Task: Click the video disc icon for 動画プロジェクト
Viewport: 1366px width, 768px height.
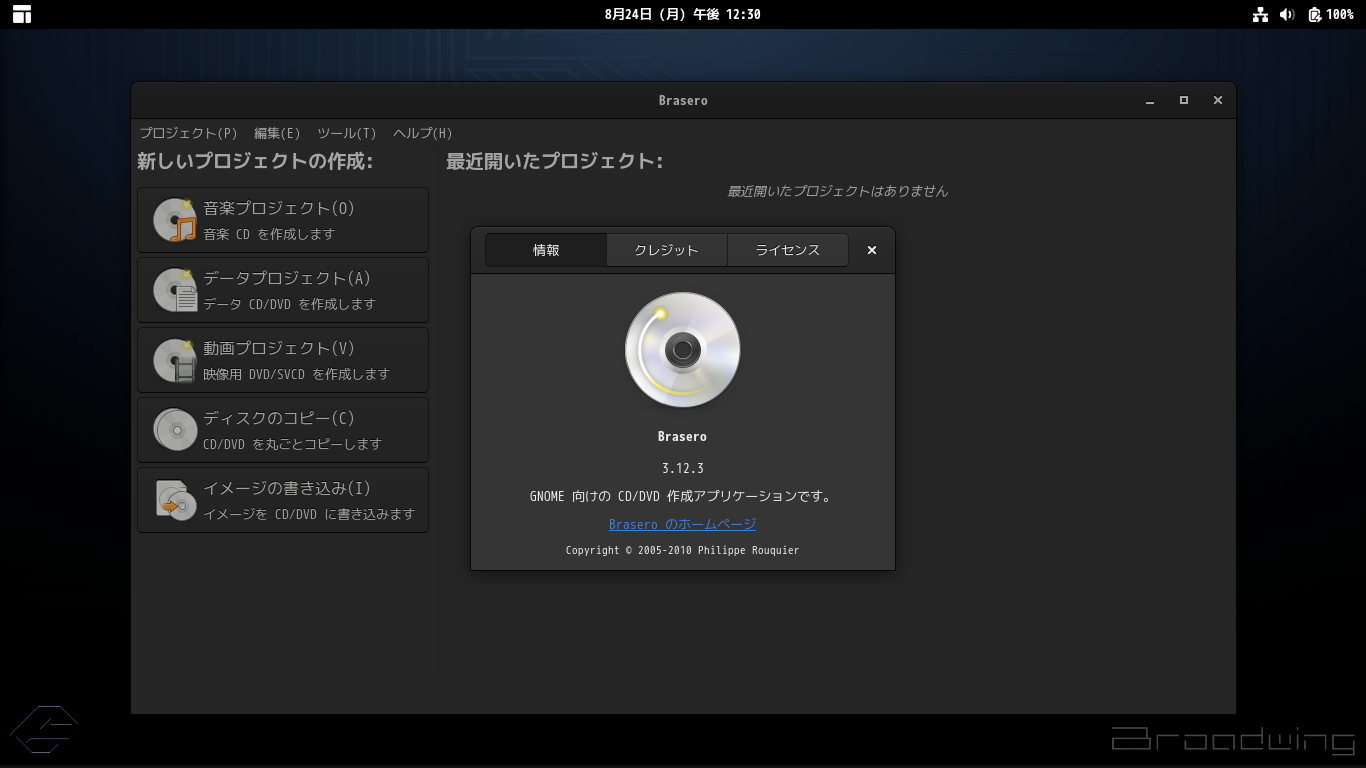Action: [x=175, y=360]
